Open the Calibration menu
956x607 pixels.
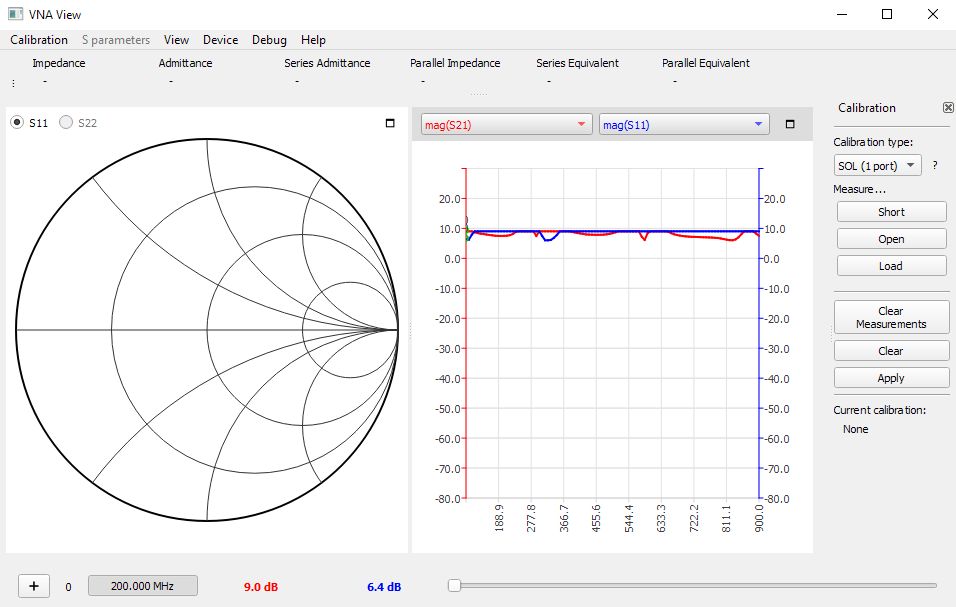[x=39, y=40]
